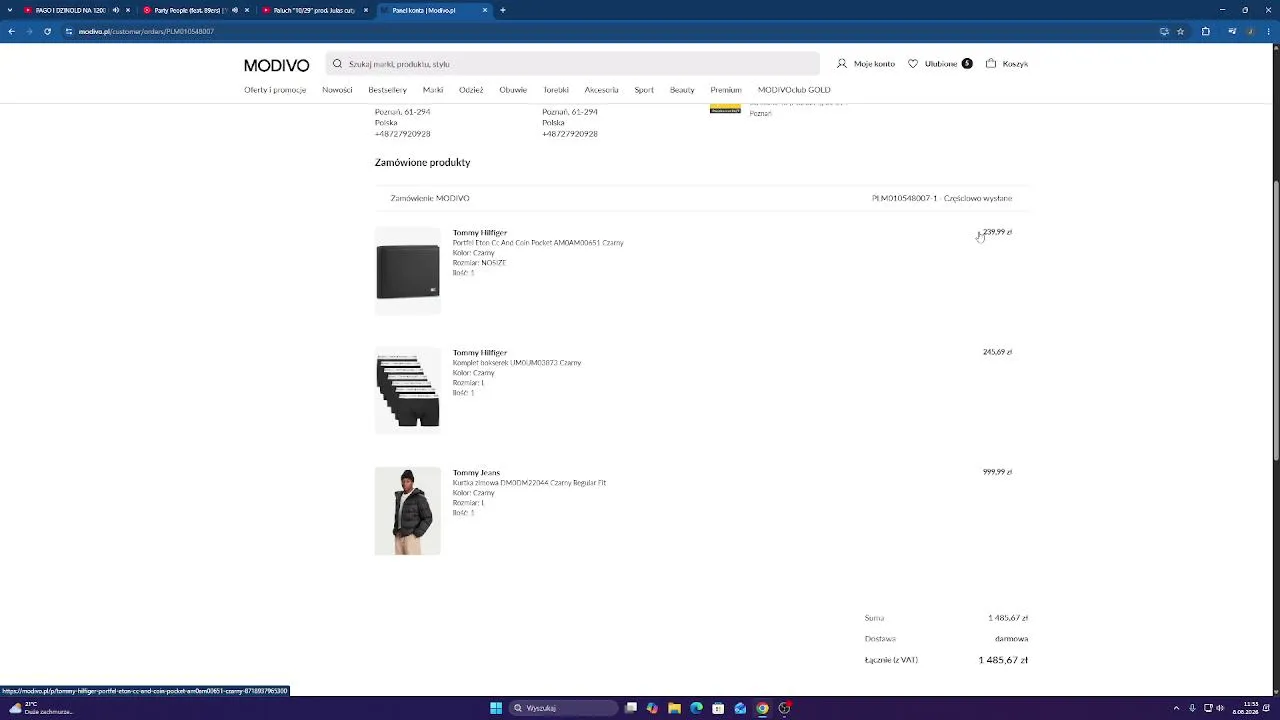Click the MODIVO logo
Viewport: 1280px width, 720px height.
[x=276, y=65]
